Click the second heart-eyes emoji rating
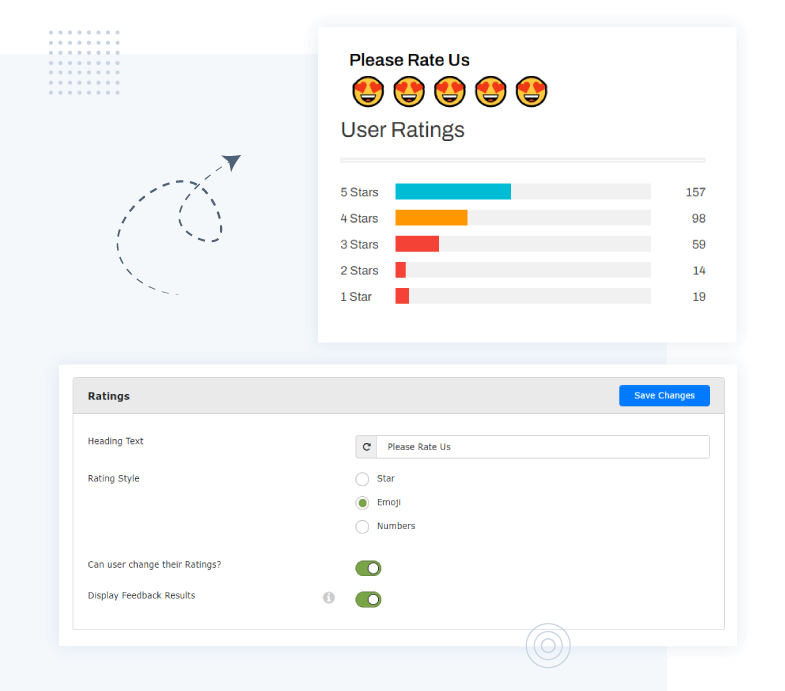 tap(409, 92)
